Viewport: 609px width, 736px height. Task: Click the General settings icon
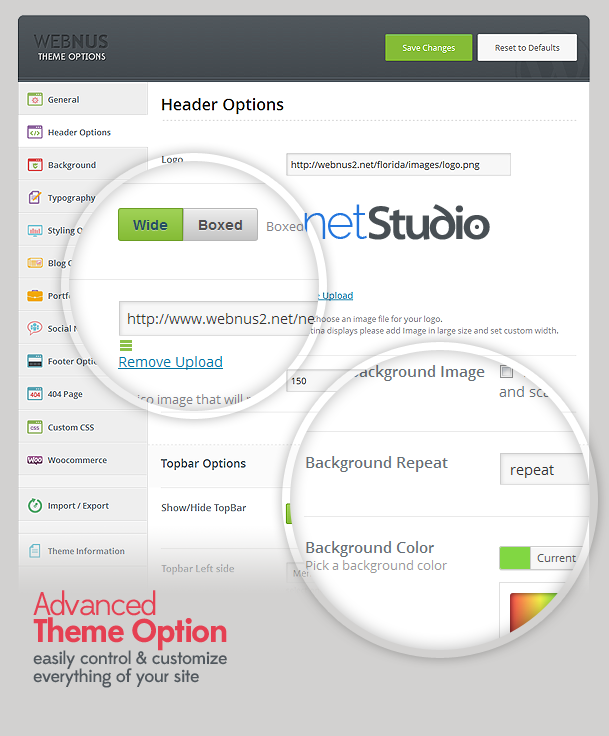[x=35, y=100]
